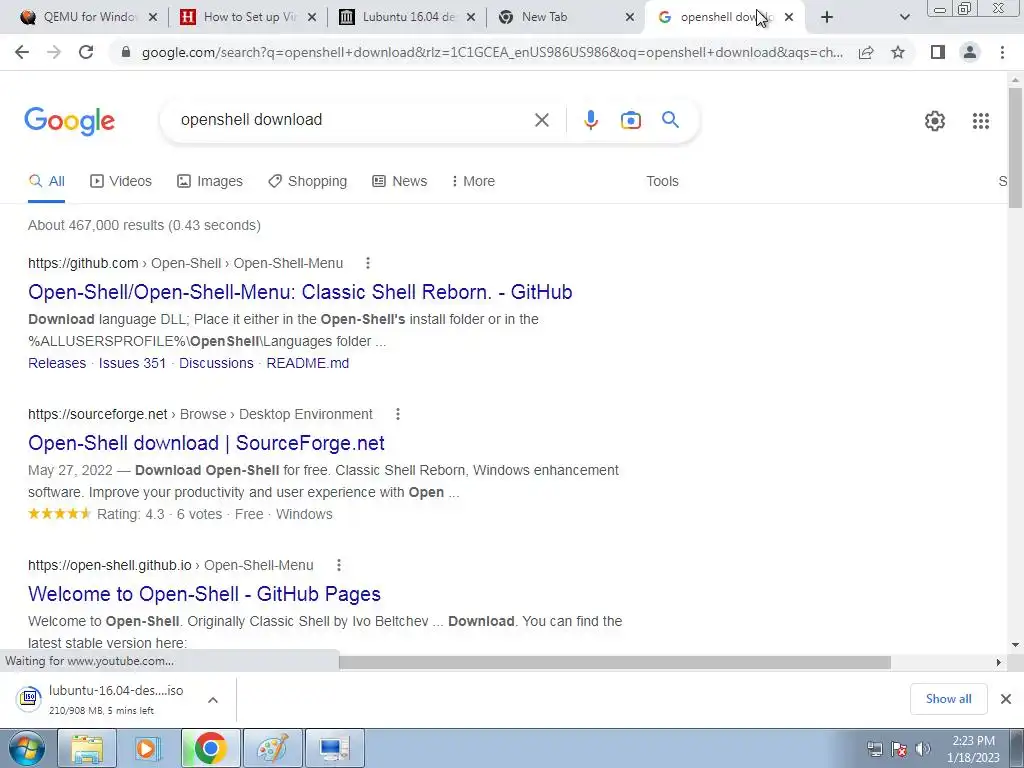This screenshot has width=1024, height=768.
Task: Open options for the GitHub result
Action: pos(368,263)
